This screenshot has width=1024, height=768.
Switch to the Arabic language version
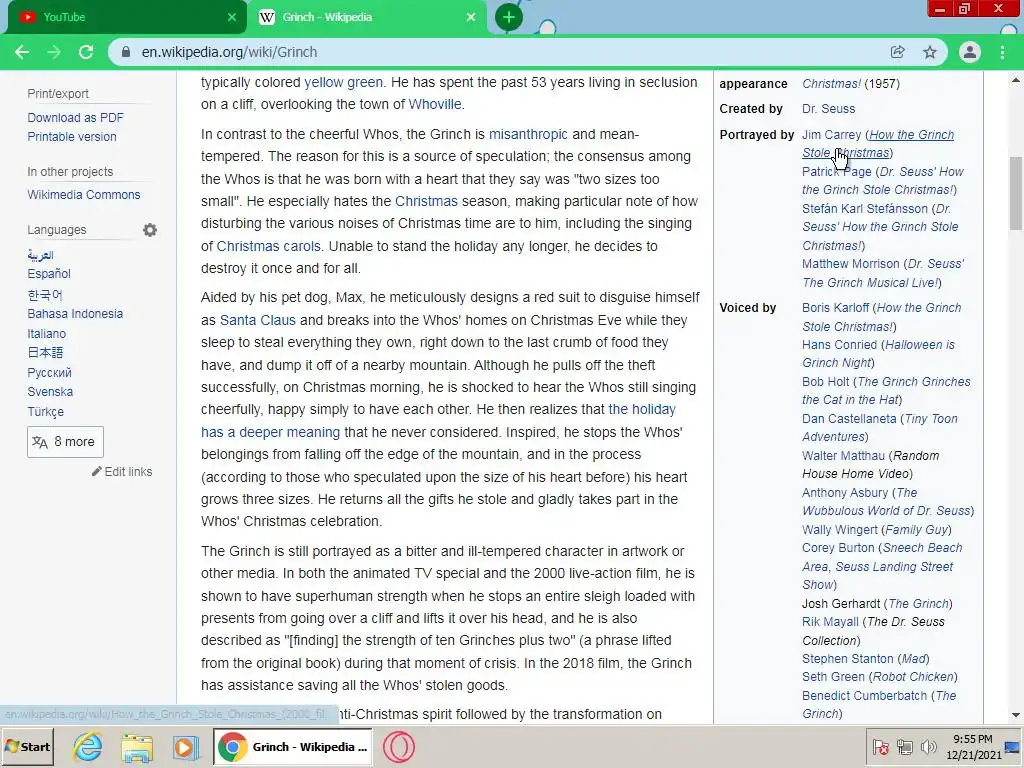(40, 255)
